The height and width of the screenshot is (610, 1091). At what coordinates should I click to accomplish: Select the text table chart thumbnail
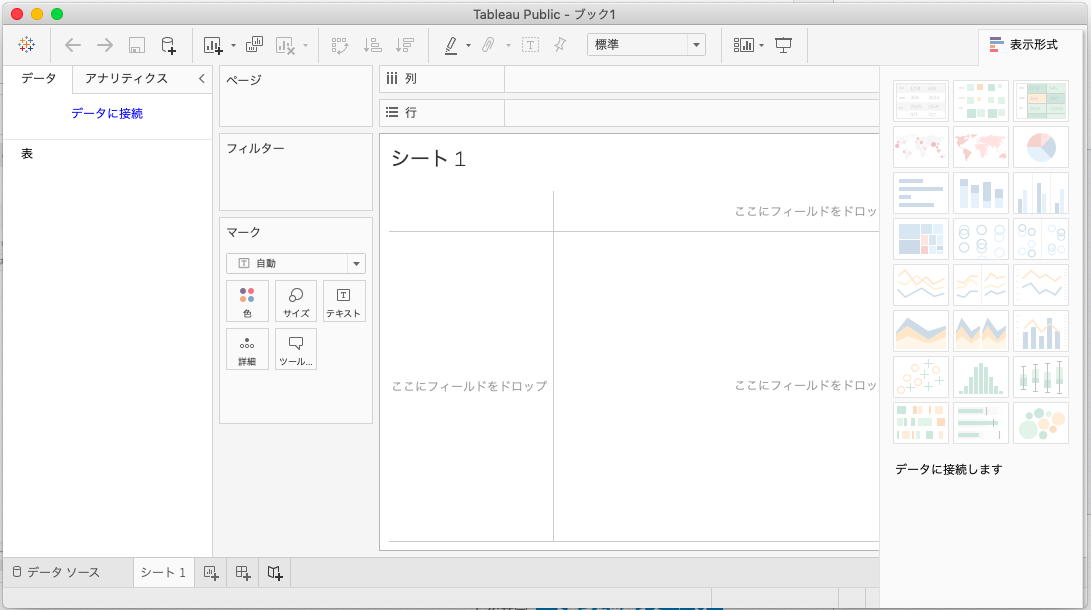(921, 101)
